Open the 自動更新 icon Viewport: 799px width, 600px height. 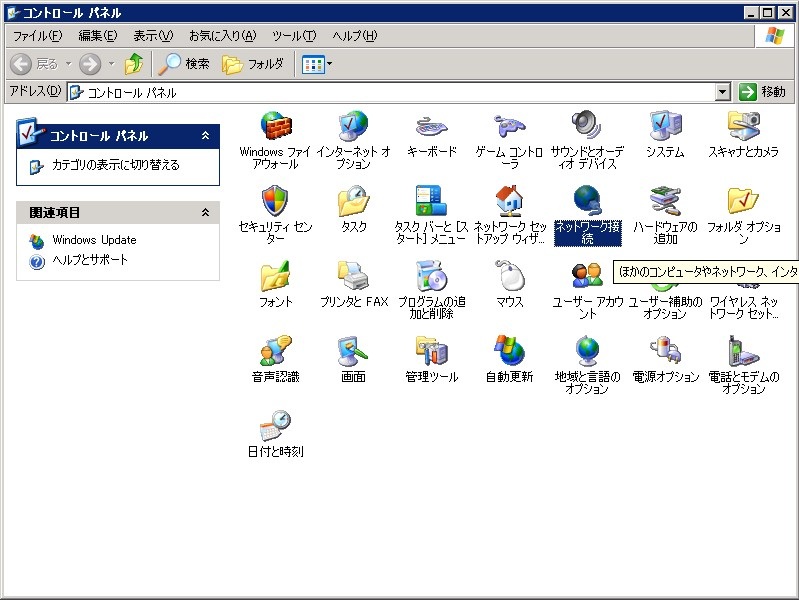[x=509, y=351]
